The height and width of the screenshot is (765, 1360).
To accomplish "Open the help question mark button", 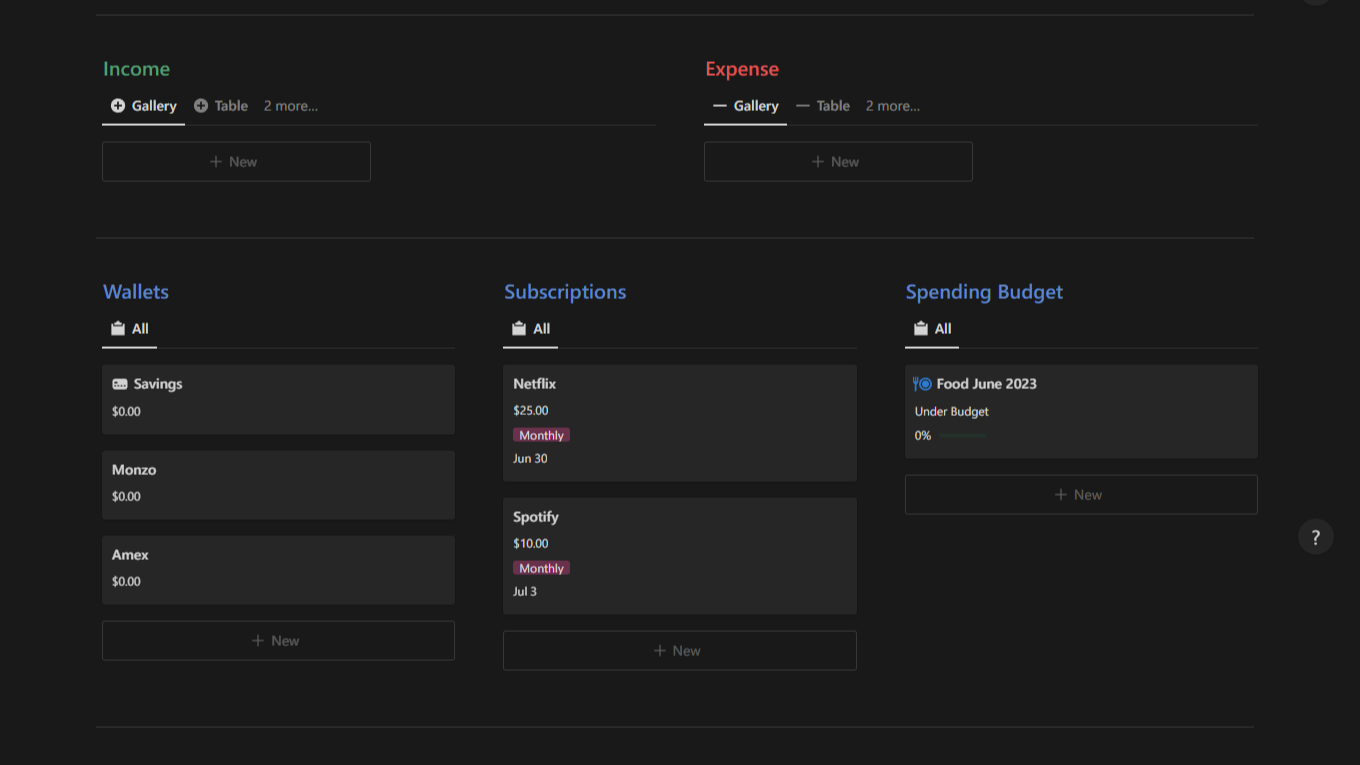I will tap(1315, 537).
